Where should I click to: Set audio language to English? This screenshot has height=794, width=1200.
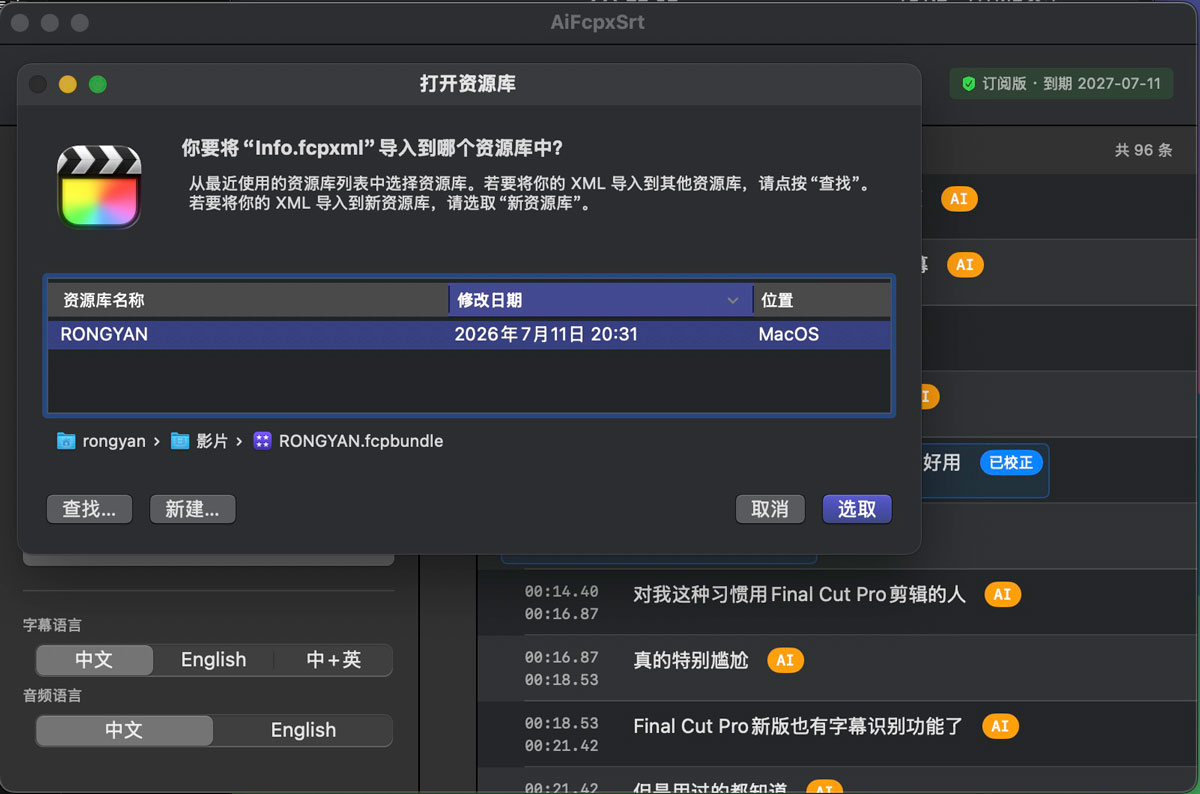tap(303, 730)
